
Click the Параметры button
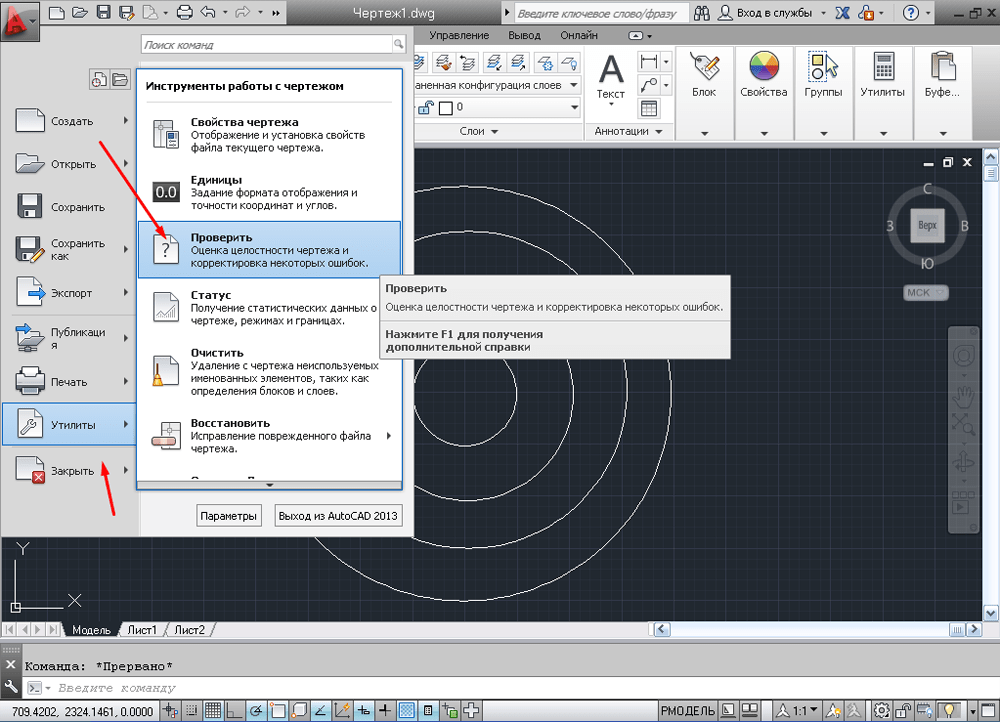tap(229, 516)
